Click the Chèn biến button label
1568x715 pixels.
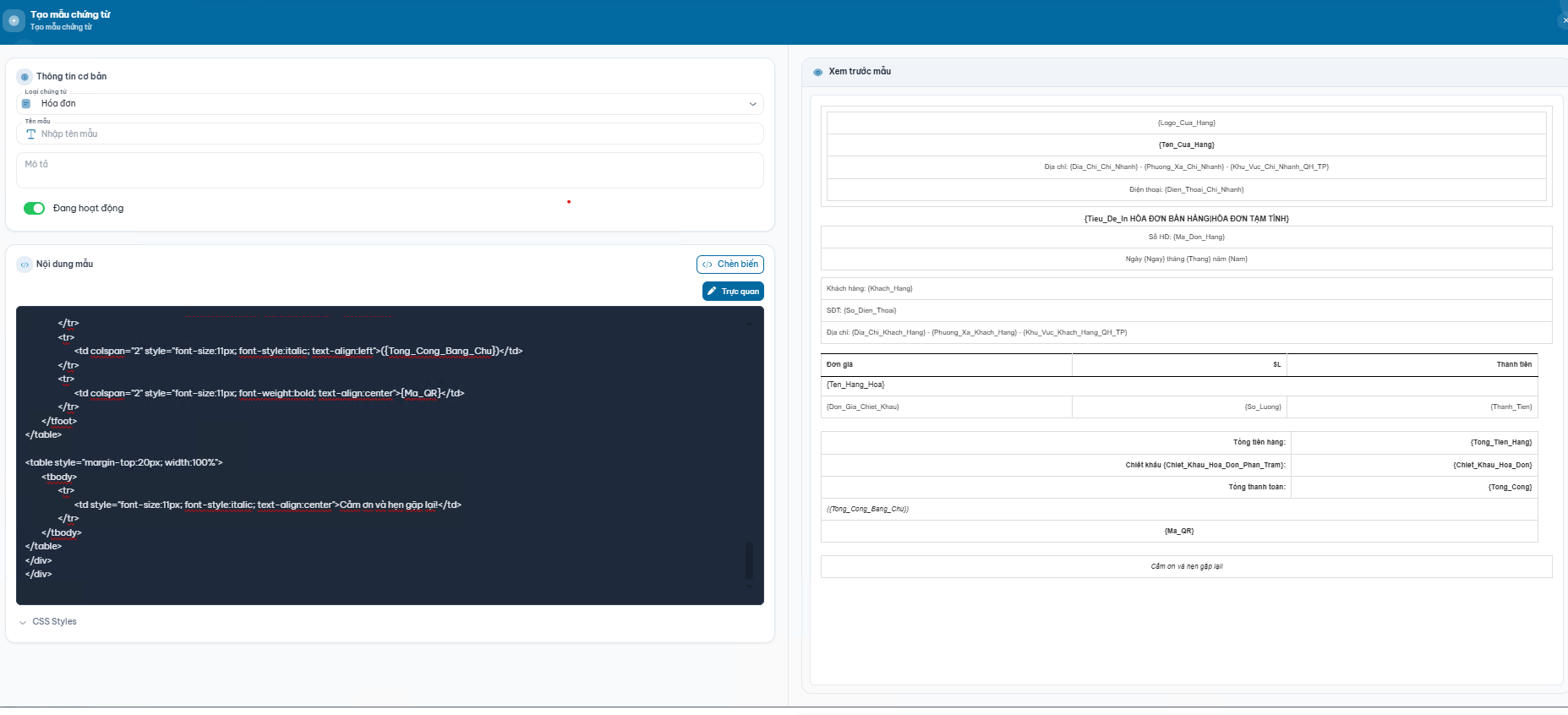click(737, 265)
